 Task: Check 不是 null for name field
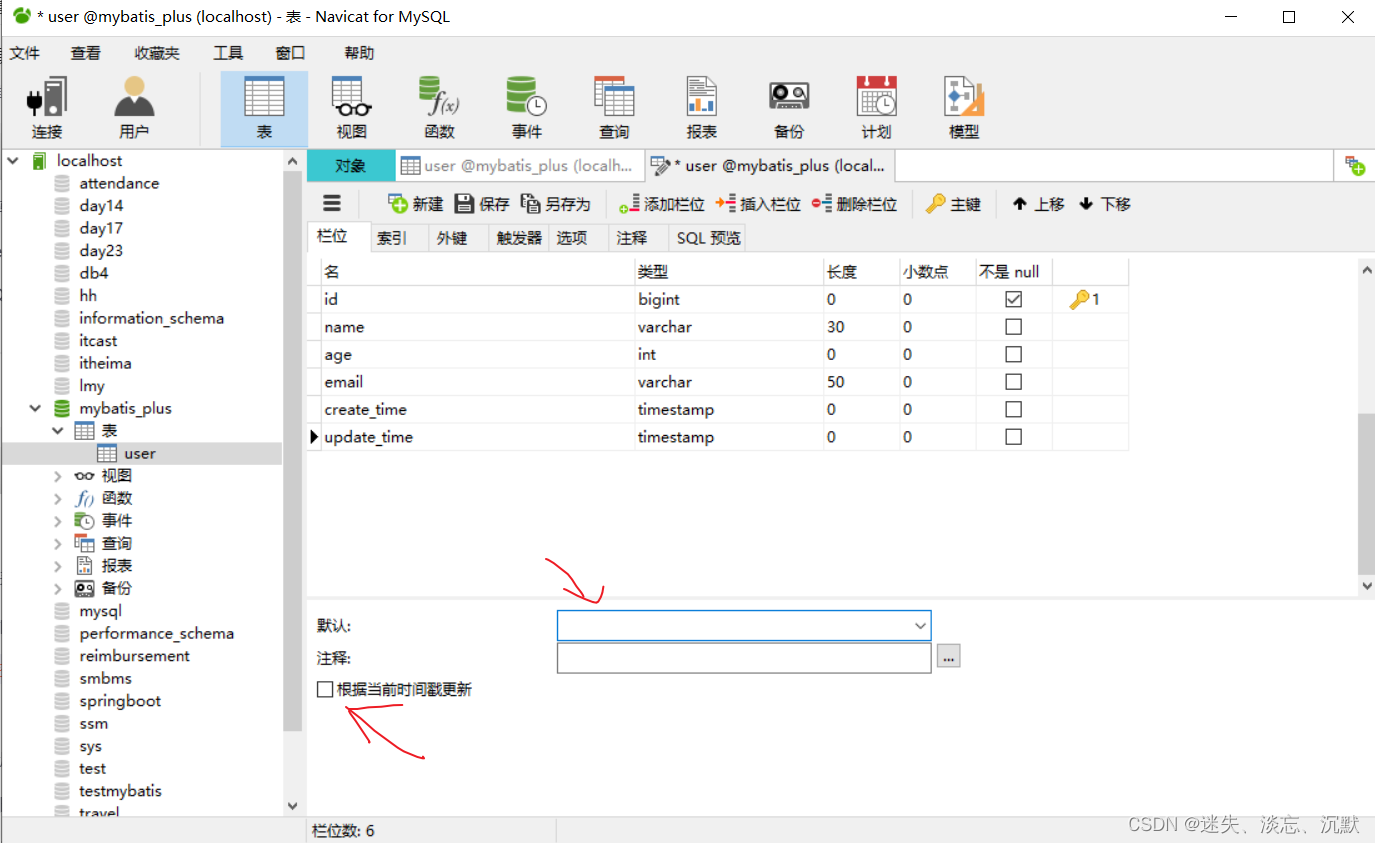(x=1014, y=326)
